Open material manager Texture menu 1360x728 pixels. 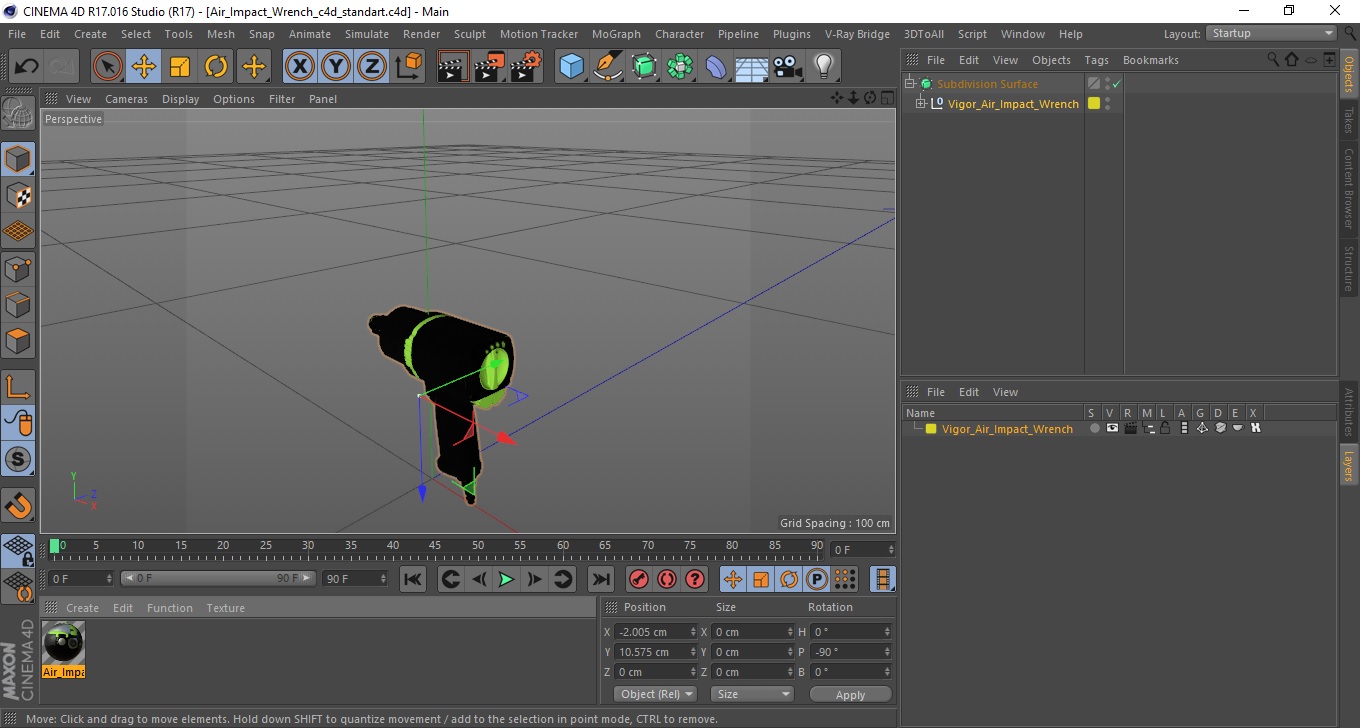pyautogui.click(x=225, y=608)
